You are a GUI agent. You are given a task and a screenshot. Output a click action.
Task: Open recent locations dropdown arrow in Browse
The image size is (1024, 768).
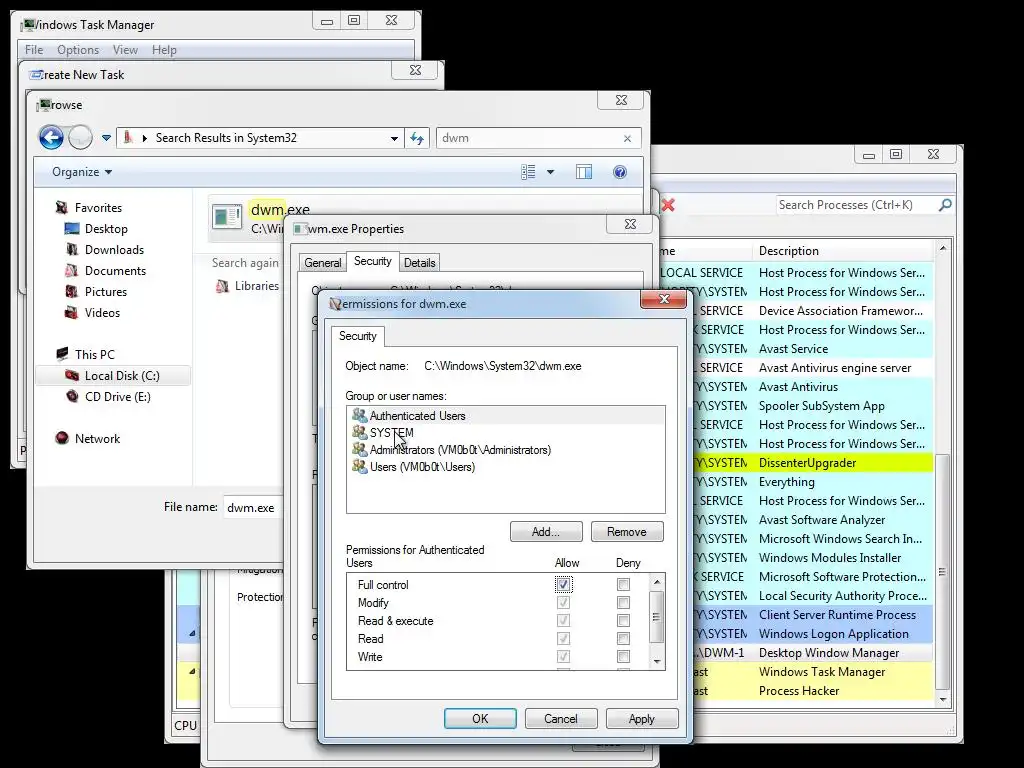106,138
